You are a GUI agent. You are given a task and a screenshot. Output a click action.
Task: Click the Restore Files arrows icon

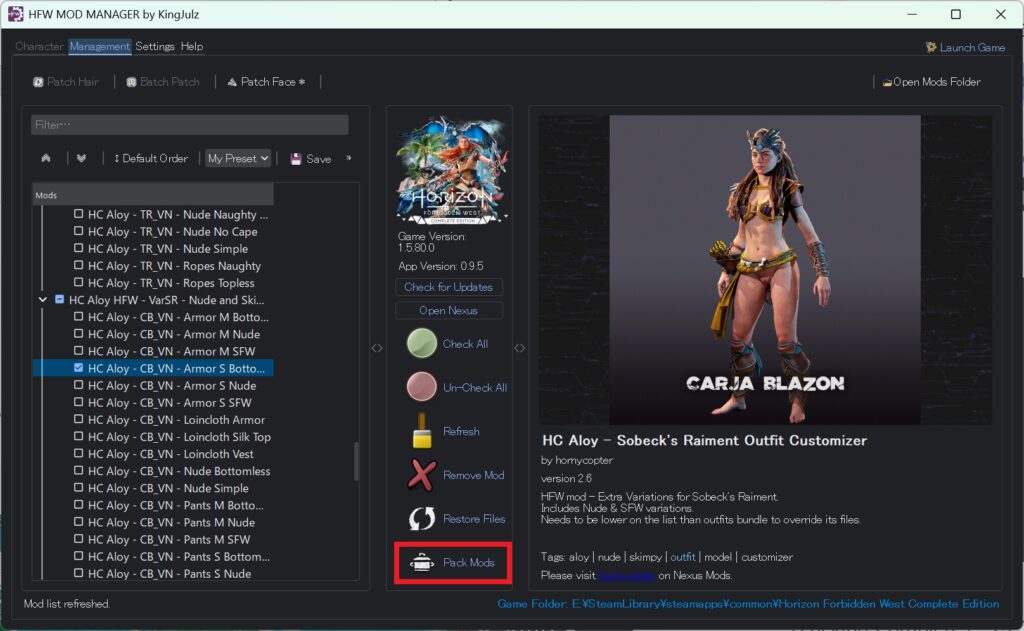422,519
